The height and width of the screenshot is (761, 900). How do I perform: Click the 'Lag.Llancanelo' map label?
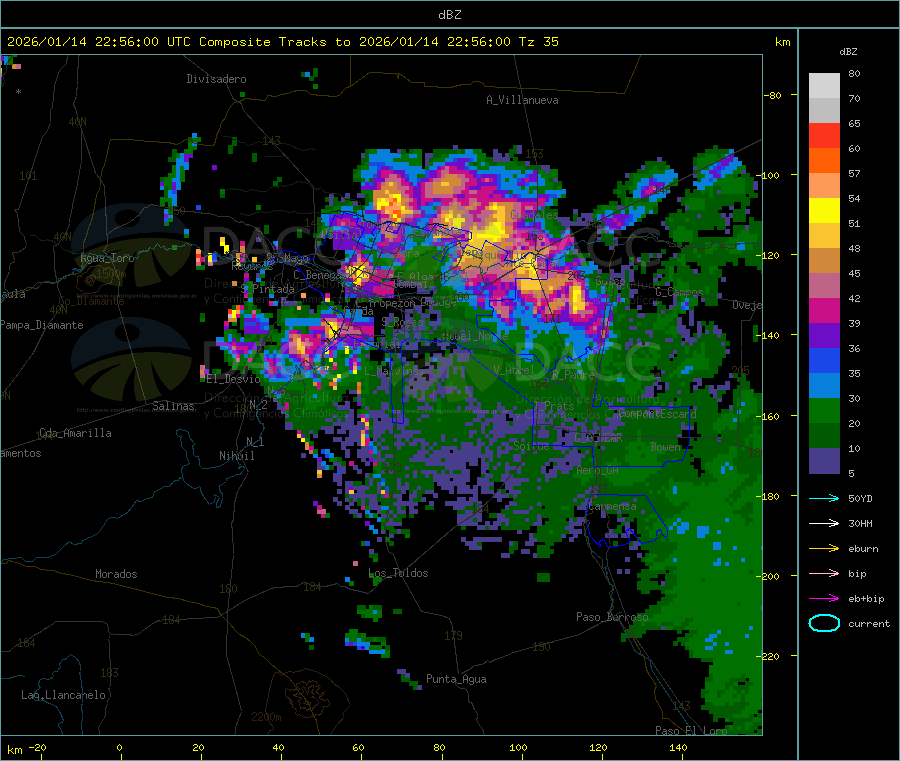[63, 695]
